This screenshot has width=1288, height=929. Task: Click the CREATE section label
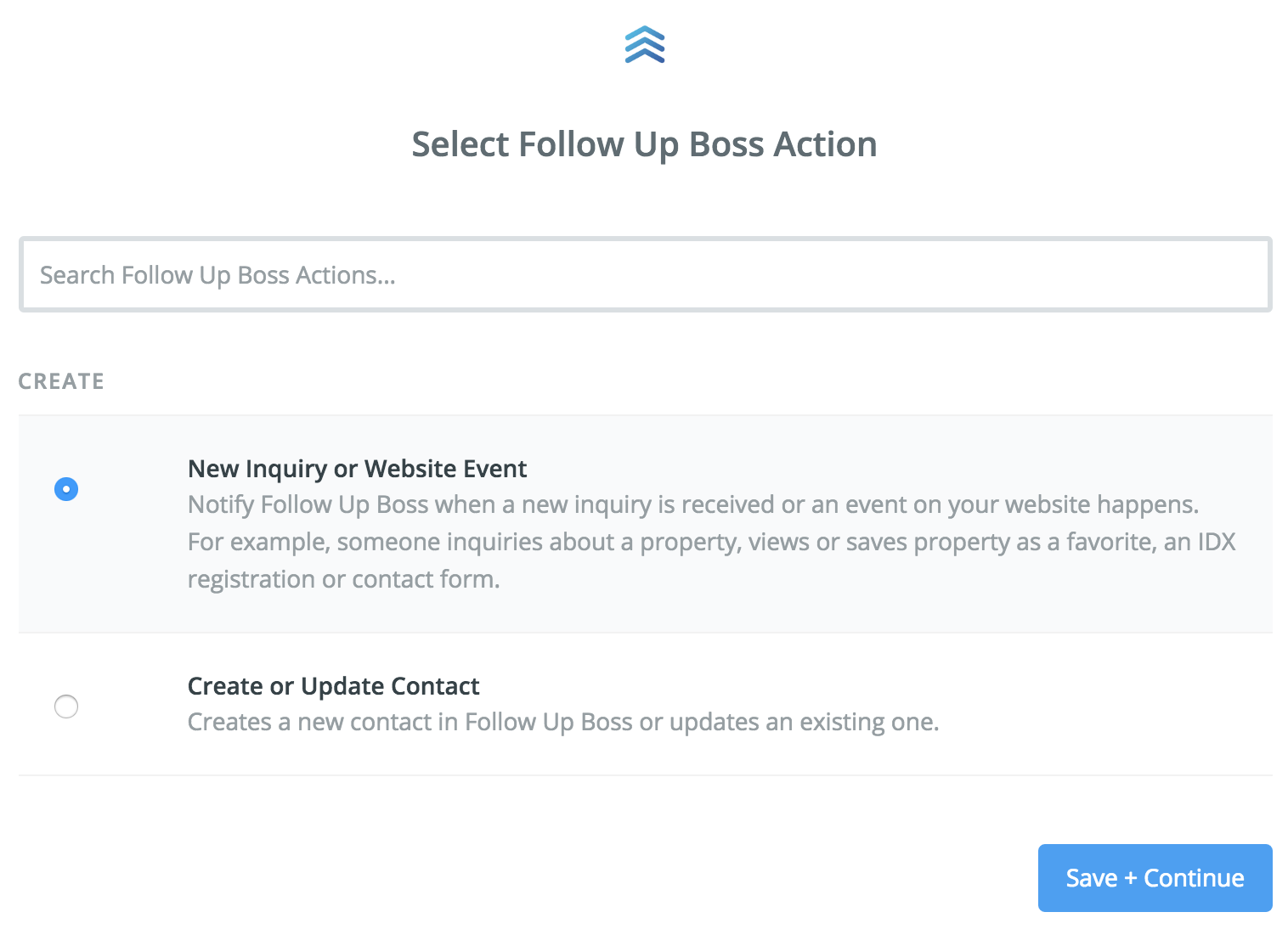tap(61, 381)
